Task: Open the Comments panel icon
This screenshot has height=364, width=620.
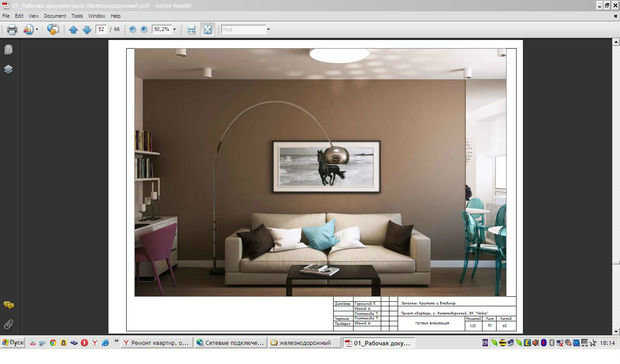Action: pyautogui.click(x=8, y=305)
